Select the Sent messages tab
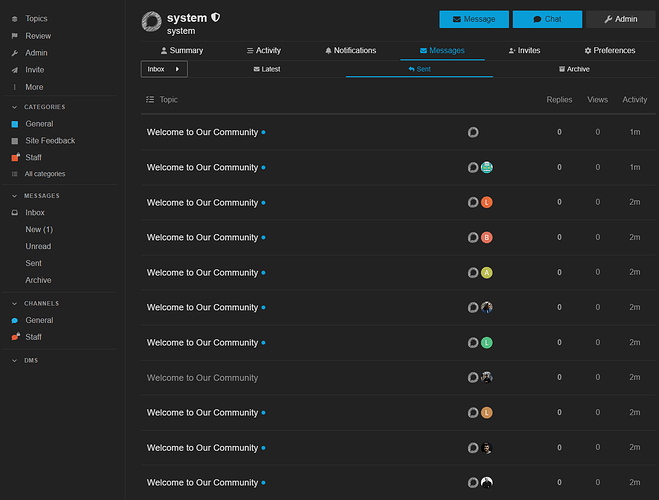The height and width of the screenshot is (500, 659). click(419, 69)
